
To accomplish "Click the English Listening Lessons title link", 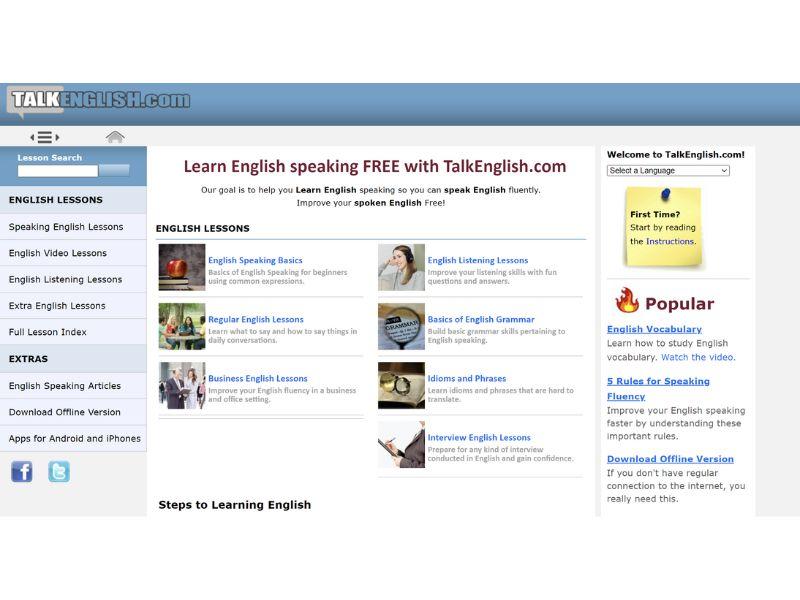I will tap(478, 260).
